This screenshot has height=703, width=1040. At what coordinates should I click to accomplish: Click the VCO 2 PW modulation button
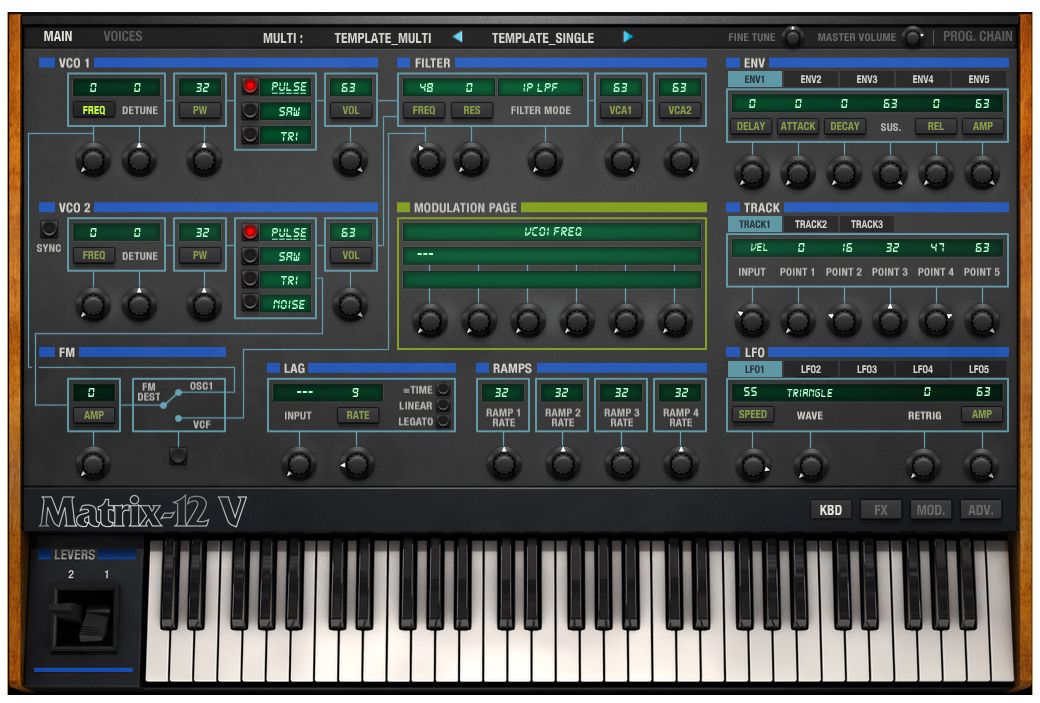tap(200, 255)
